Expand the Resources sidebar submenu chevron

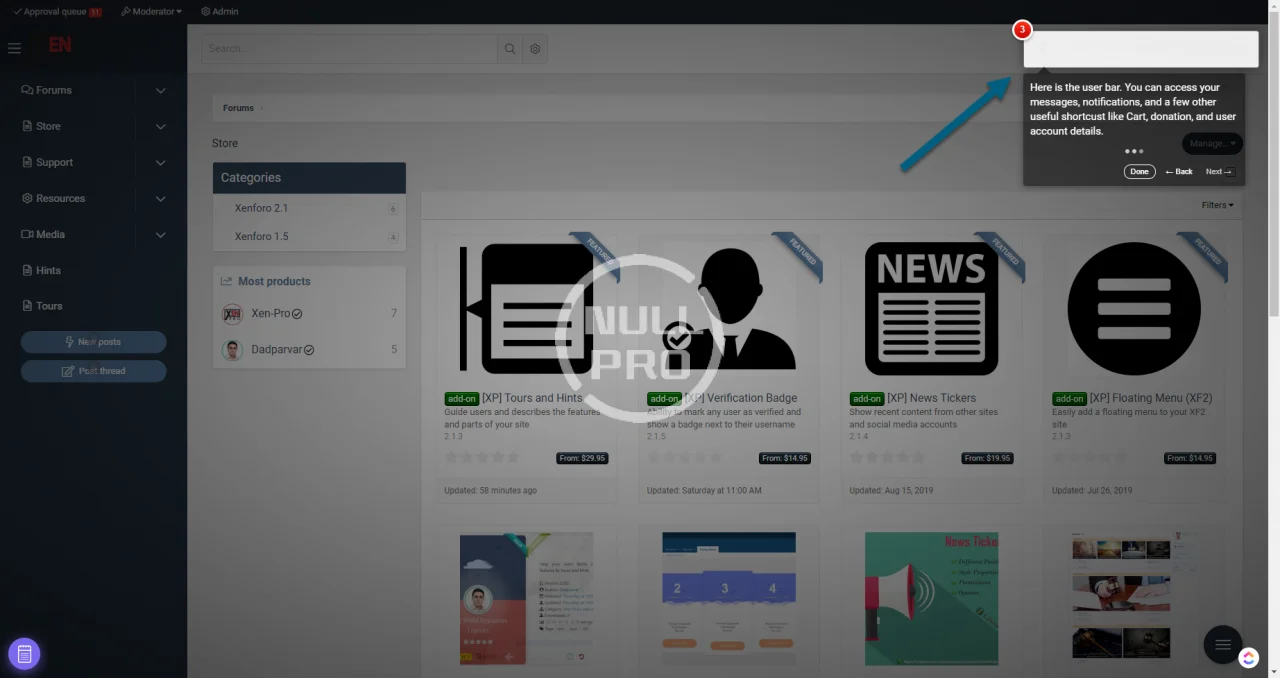(160, 199)
